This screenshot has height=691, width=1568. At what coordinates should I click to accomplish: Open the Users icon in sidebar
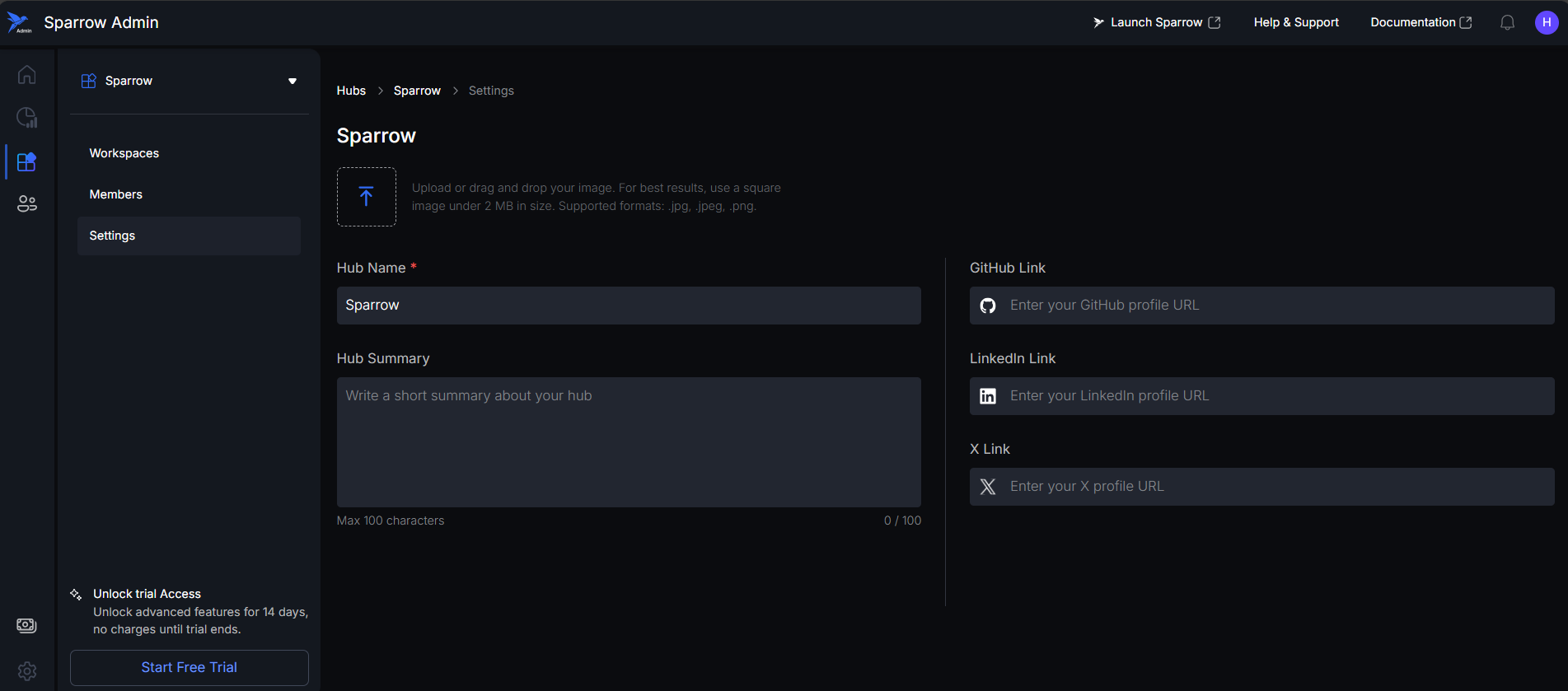pos(26,203)
